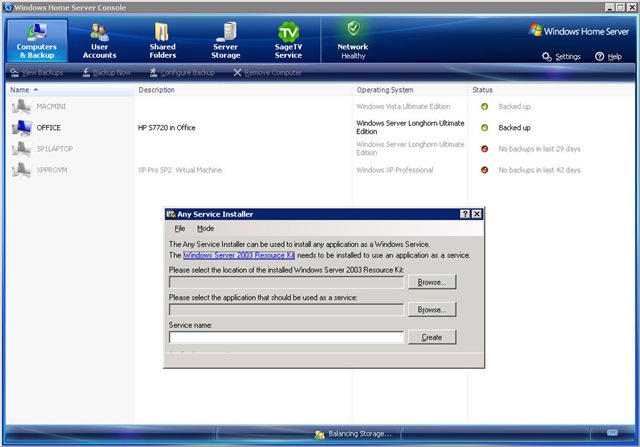Close the Any Service Installer dialog
The height and width of the screenshot is (447, 640).
tap(476, 214)
